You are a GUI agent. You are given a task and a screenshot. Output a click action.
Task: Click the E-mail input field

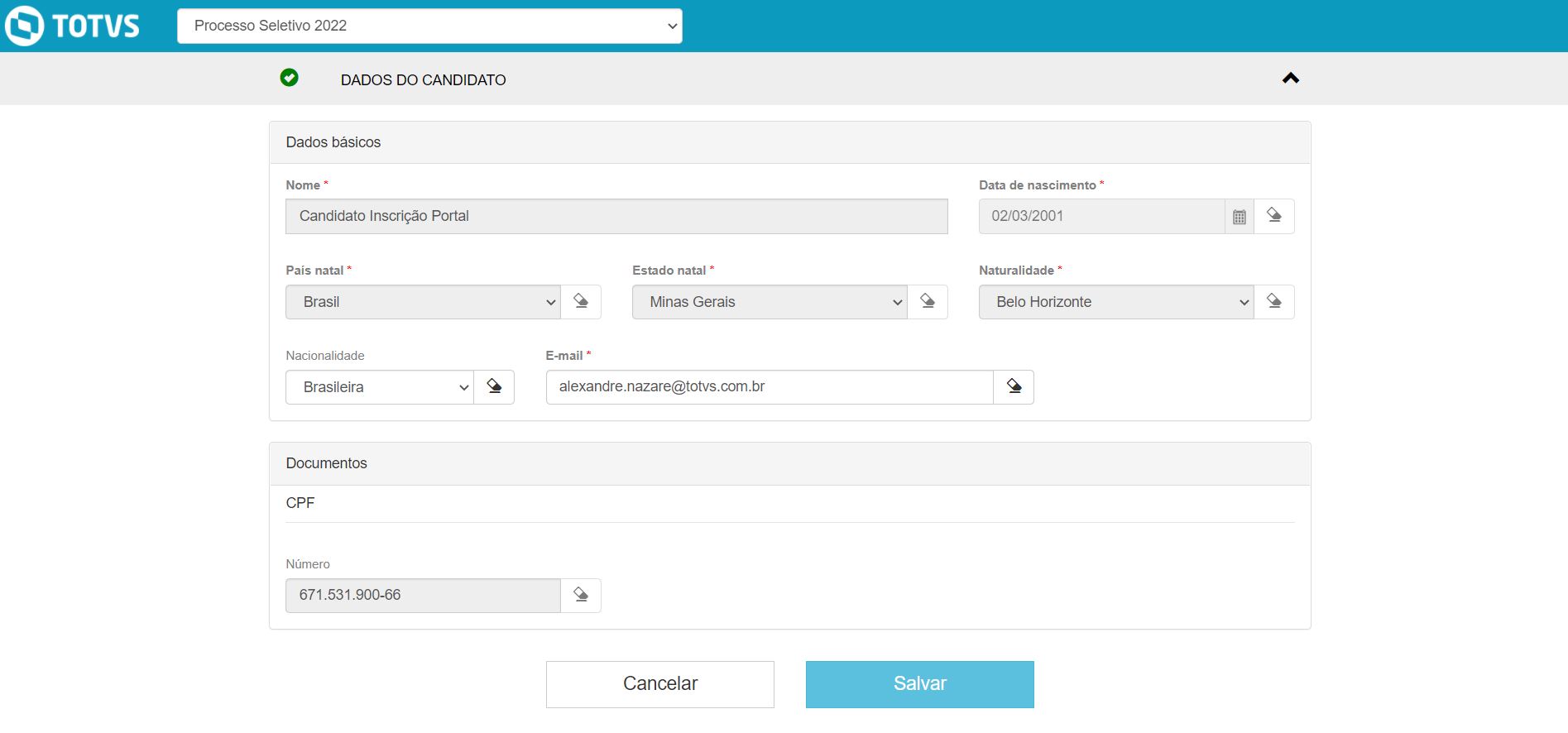click(770, 387)
